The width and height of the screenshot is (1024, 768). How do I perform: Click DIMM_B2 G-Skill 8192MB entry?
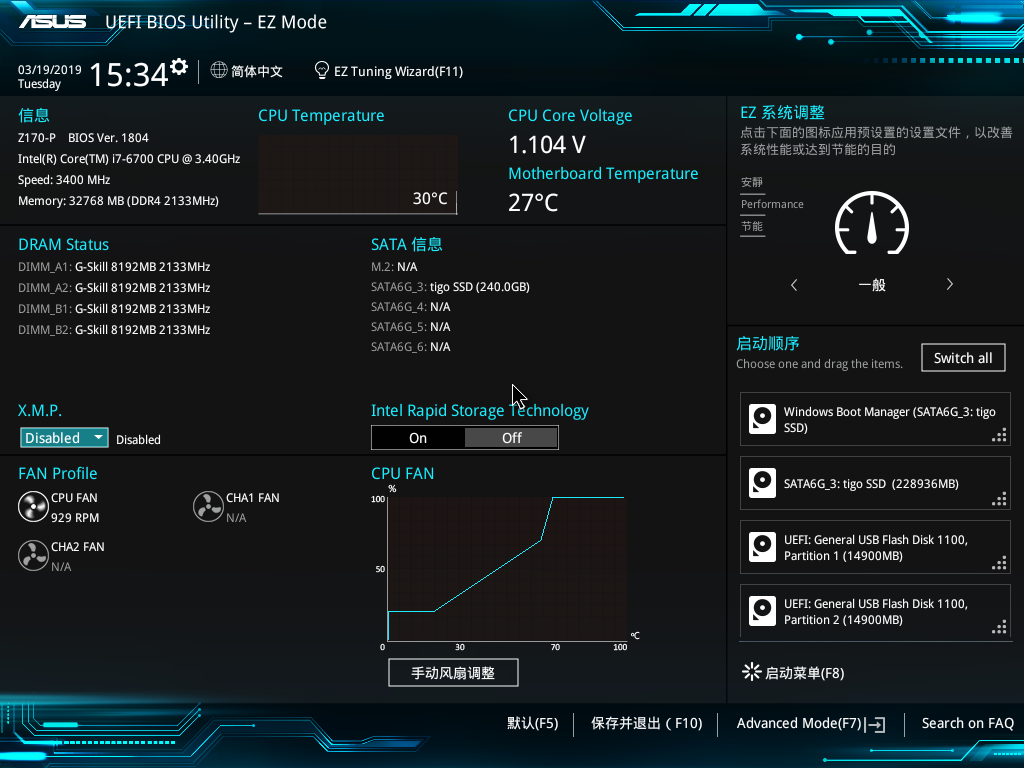click(114, 330)
